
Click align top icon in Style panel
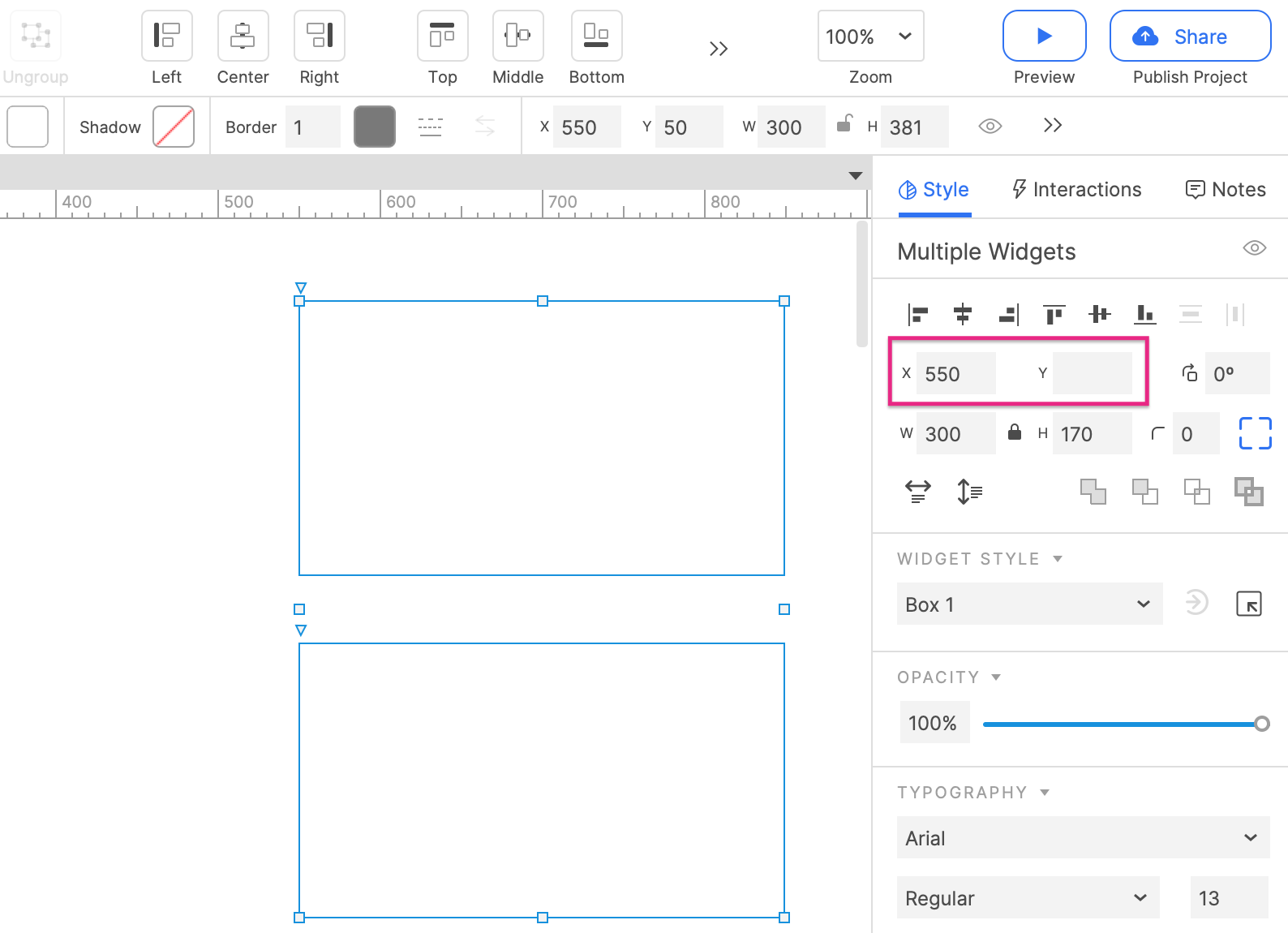pyautogui.click(x=1054, y=314)
